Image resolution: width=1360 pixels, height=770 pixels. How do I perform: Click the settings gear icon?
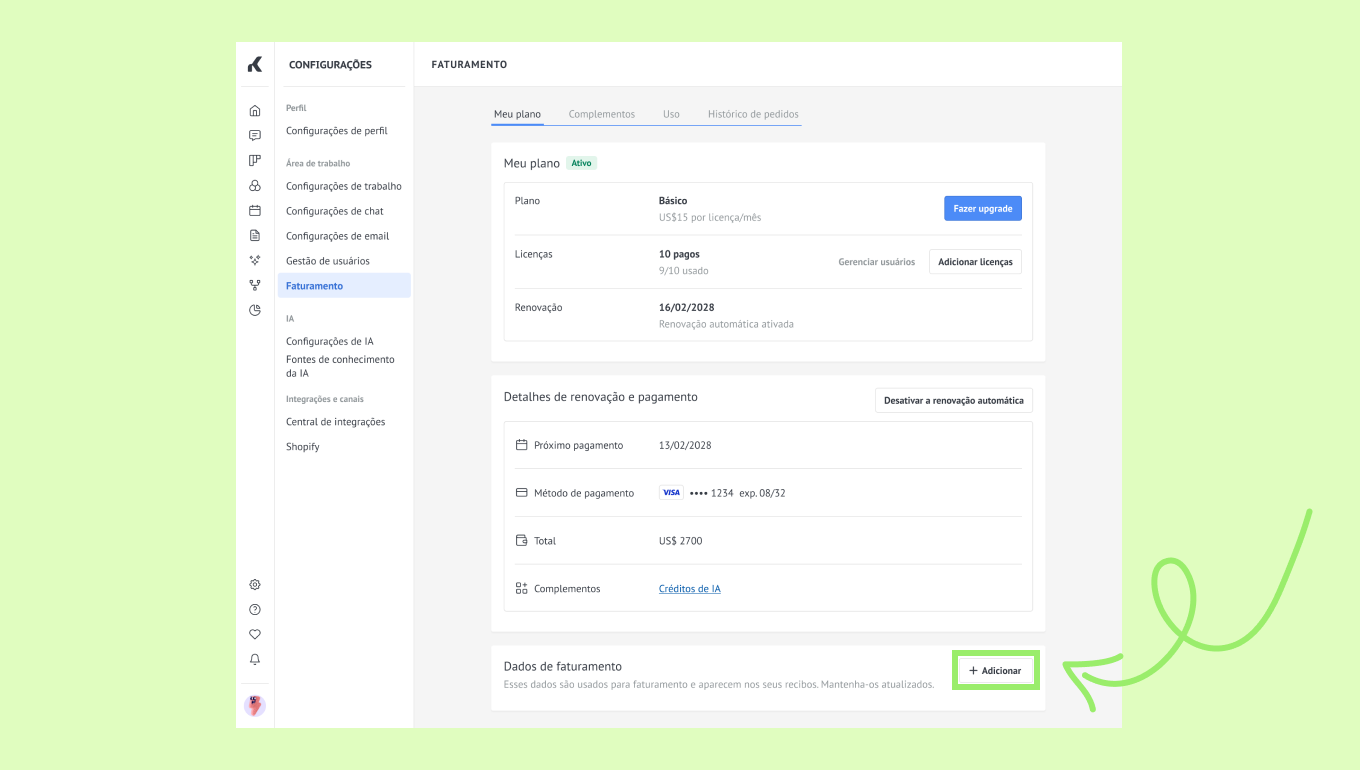255,584
